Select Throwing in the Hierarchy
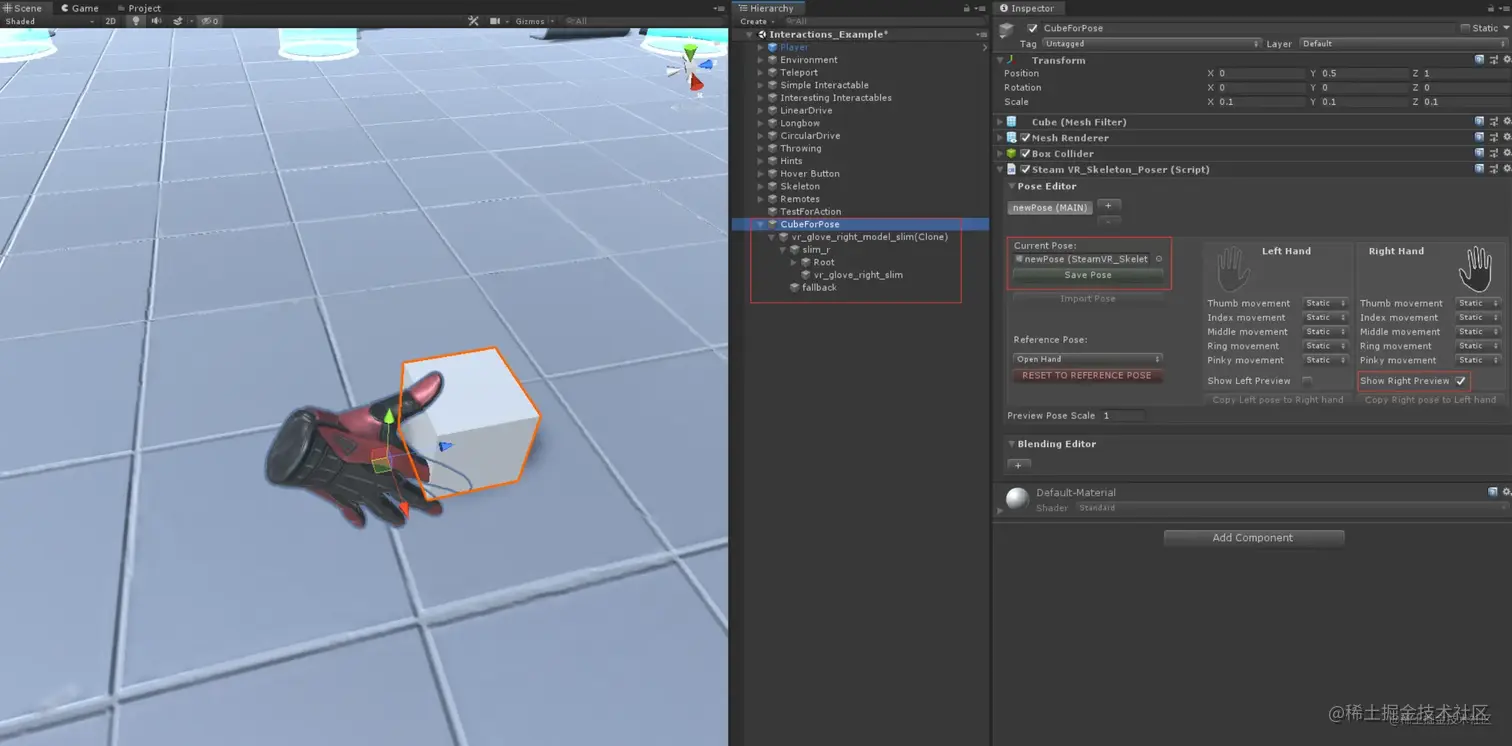The image size is (1512, 746). pos(801,148)
